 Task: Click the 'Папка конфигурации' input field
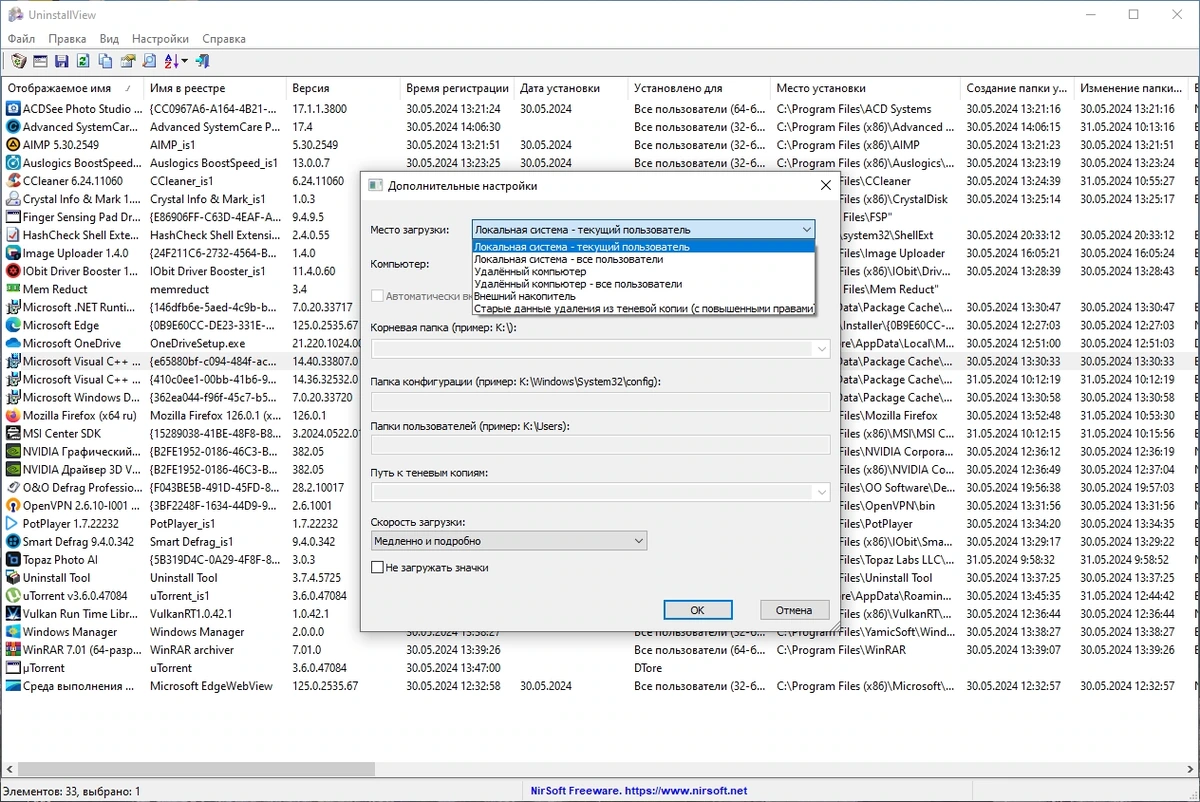600,401
